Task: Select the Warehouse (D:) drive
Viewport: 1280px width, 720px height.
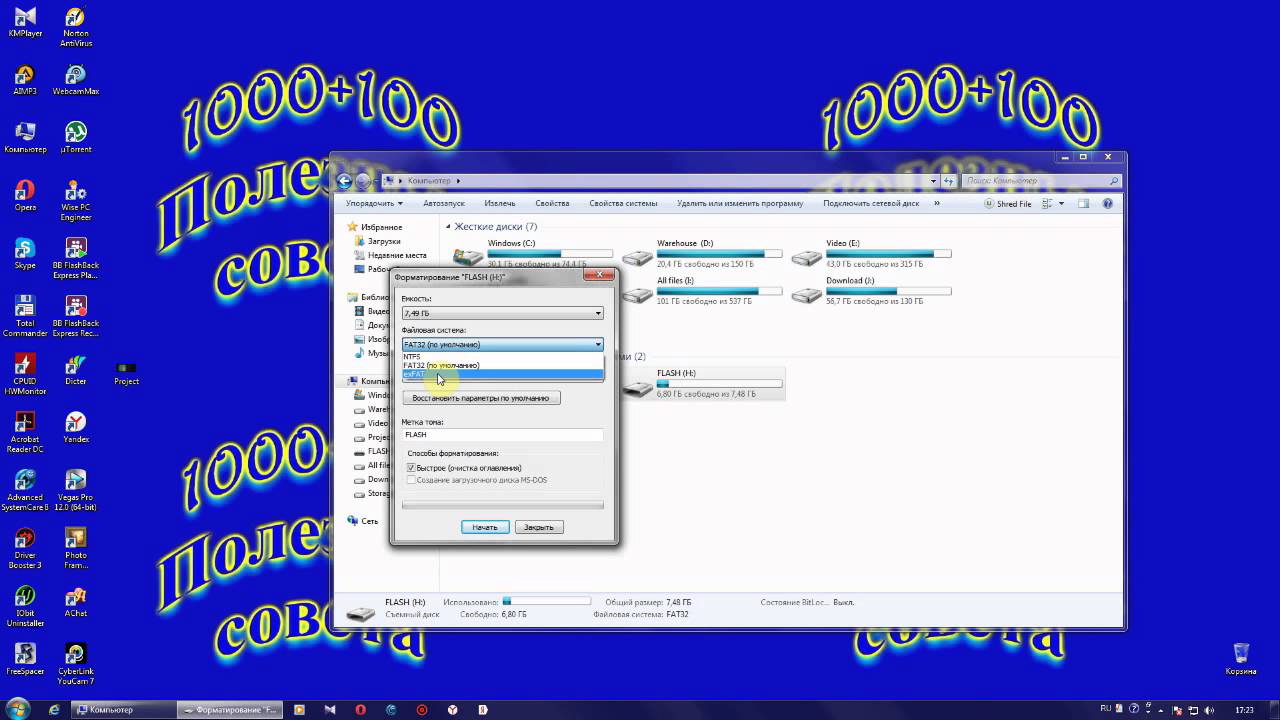Action: tap(702, 253)
